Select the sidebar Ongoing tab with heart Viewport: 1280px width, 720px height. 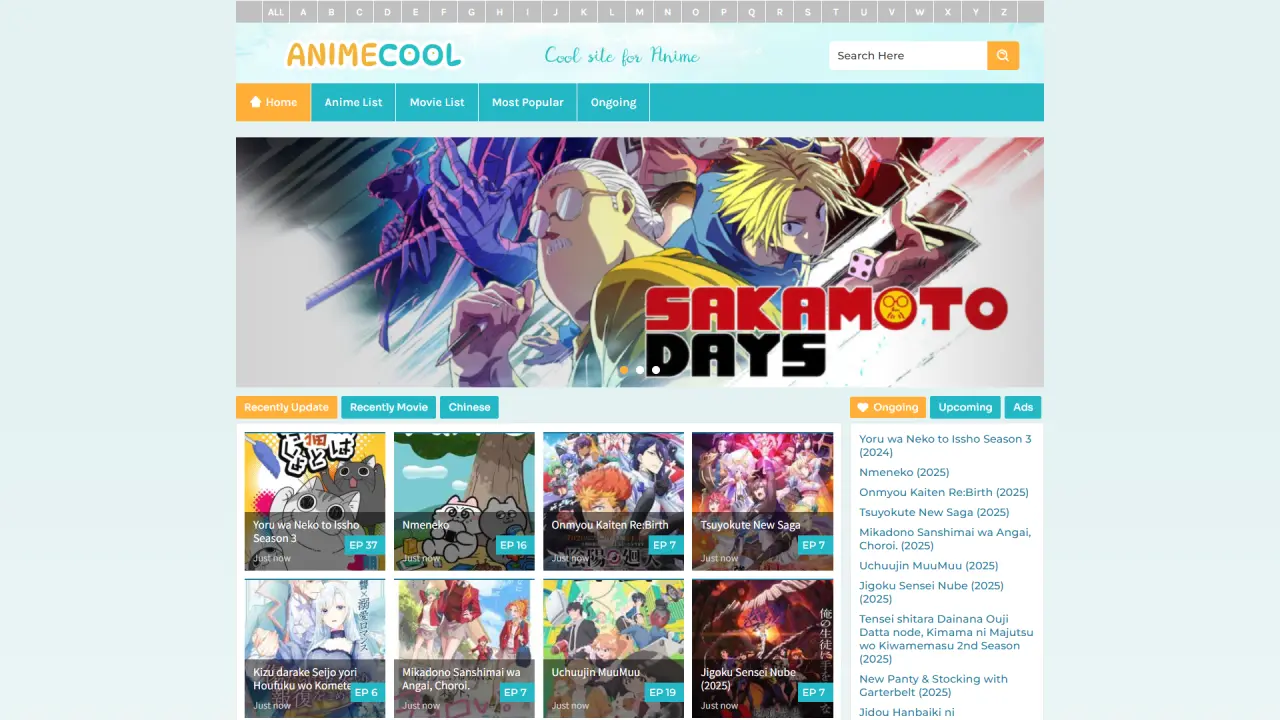(x=888, y=407)
